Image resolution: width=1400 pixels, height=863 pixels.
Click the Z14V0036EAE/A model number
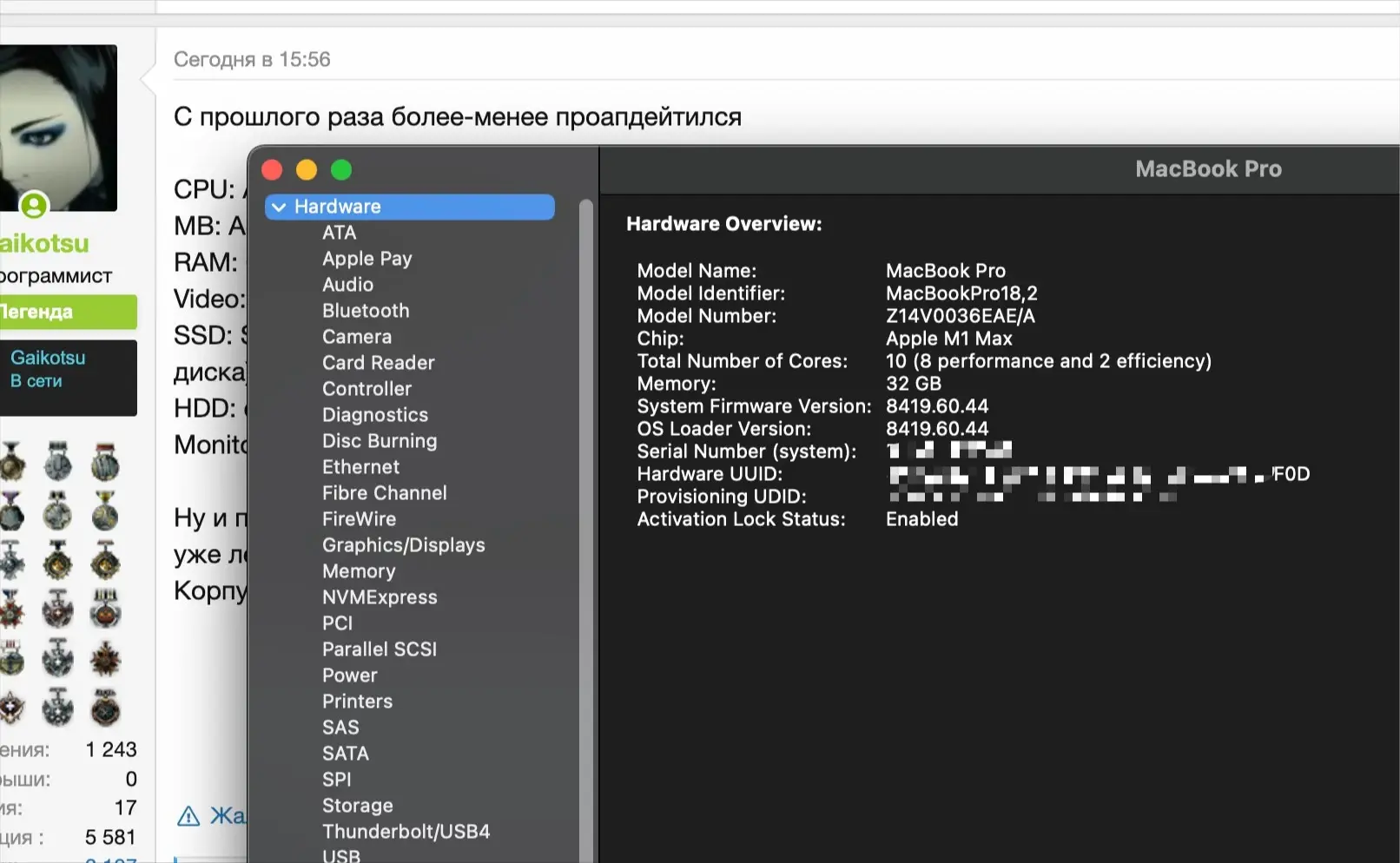pyautogui.click(x=961, y=316)
